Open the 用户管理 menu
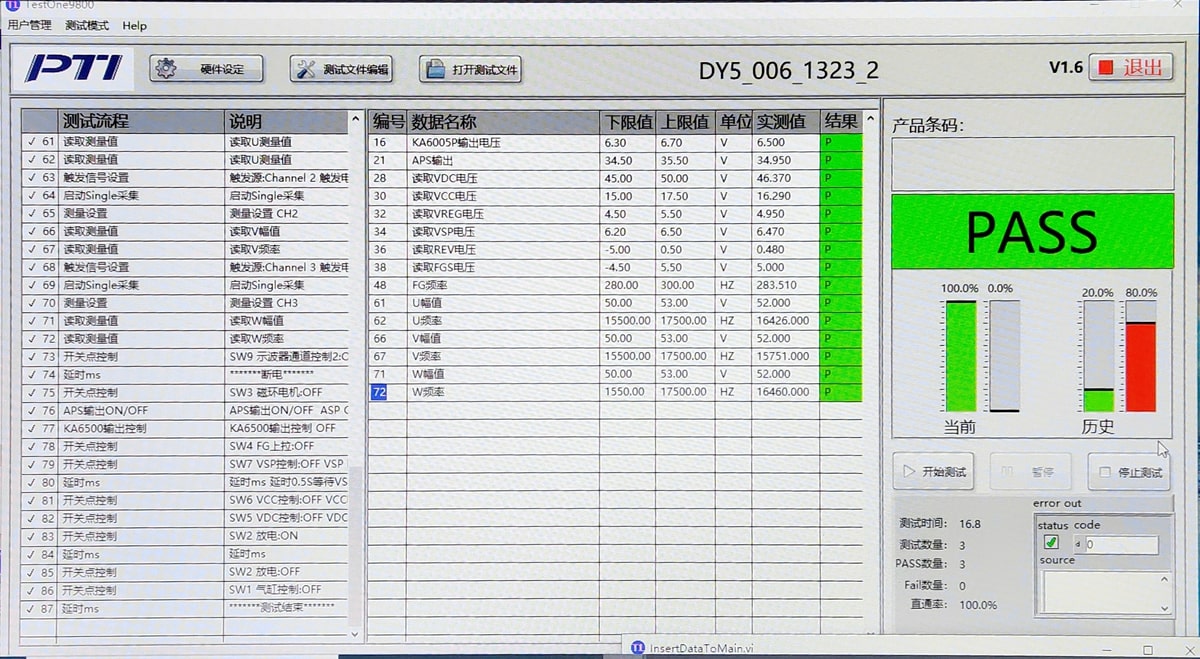This screenshot has width=1200, height=659. 30,25
